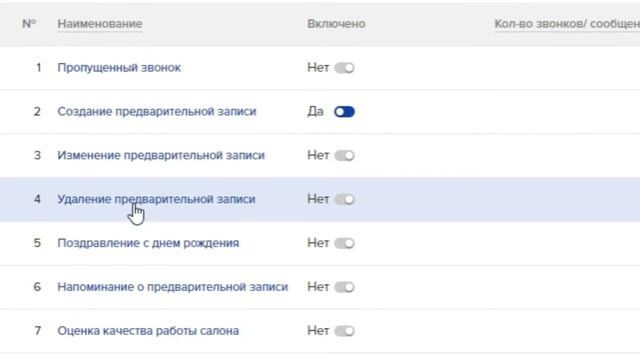Click Нет label in Оценка качества работы салона row
Viewport: 640px width, 360px height.
pyautogui.click(x=318, y=331)
